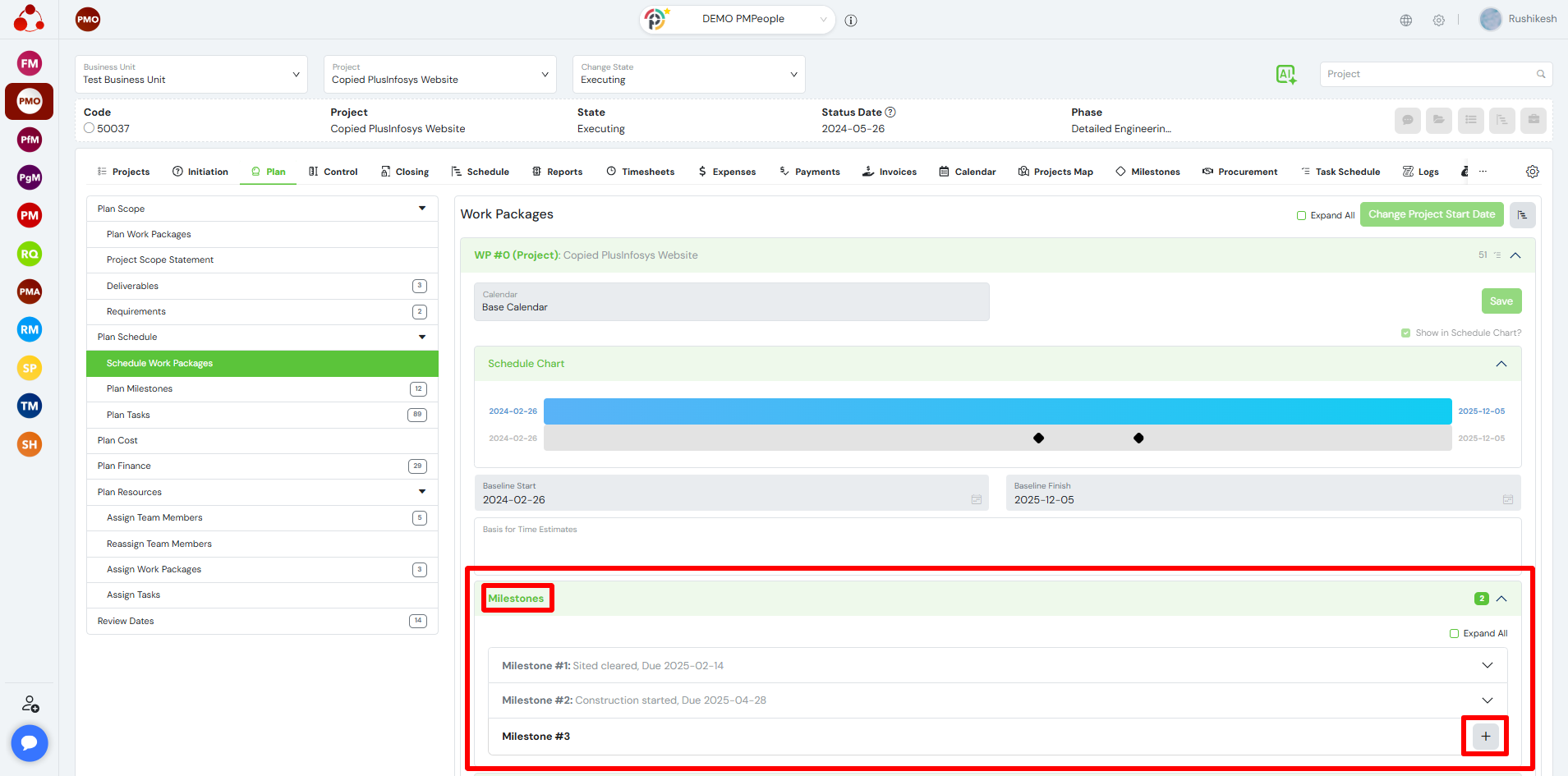Switch to the Timesheets tab
This screenshot has height=776, width=1568.
[x=641, y=172]
